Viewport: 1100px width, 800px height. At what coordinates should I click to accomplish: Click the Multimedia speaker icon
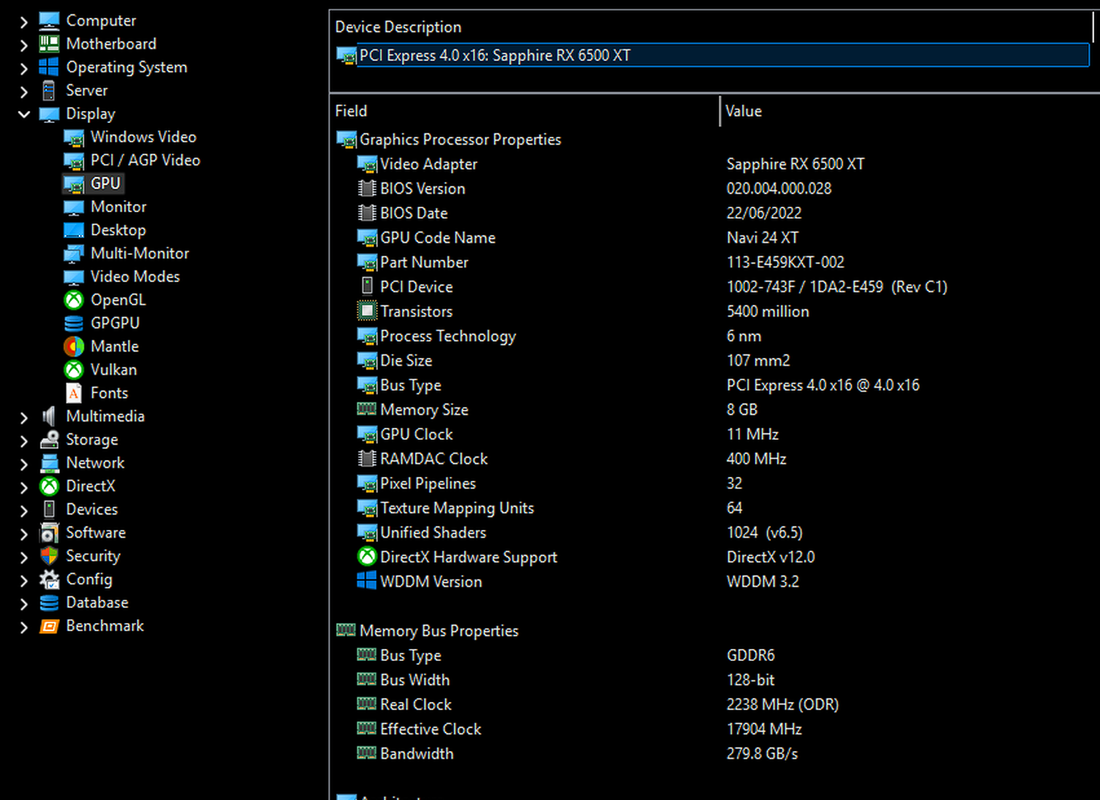(x=49, y=416)
